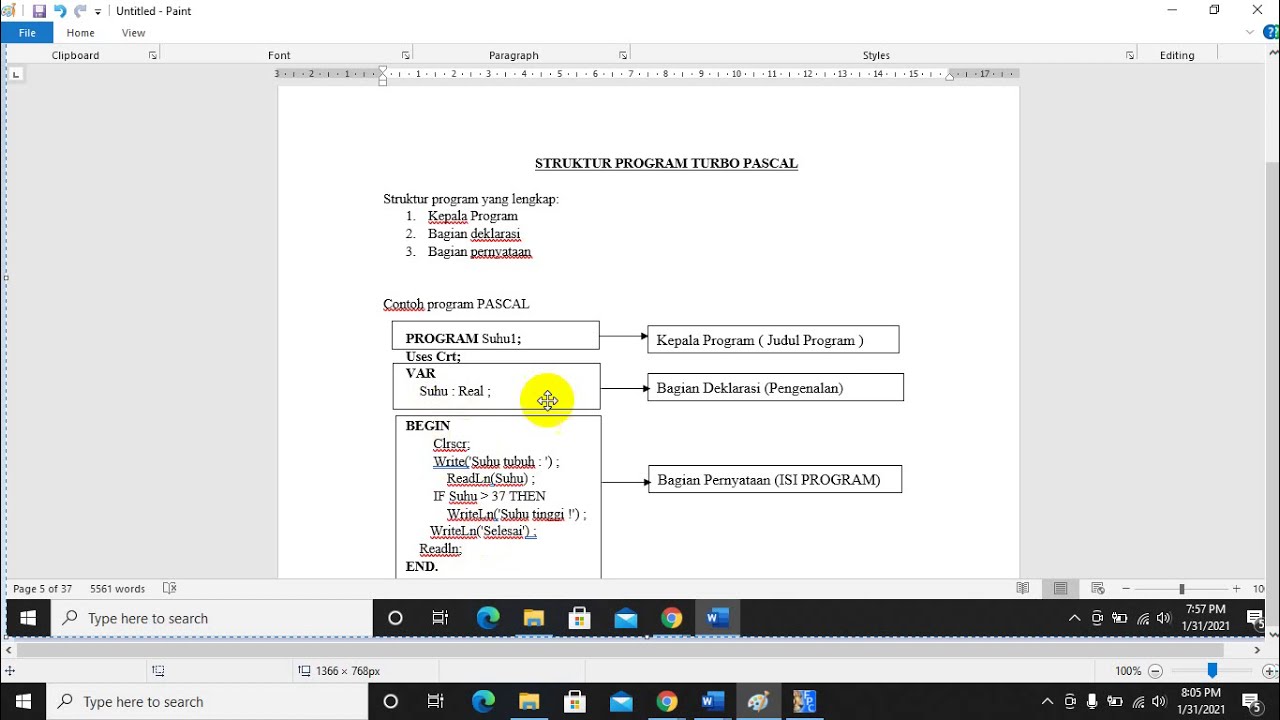This screenshot has width=1280, height=720.
Task: Click the 'PROGRAM Suhu1;' line in the document
Action: point(463,338)
